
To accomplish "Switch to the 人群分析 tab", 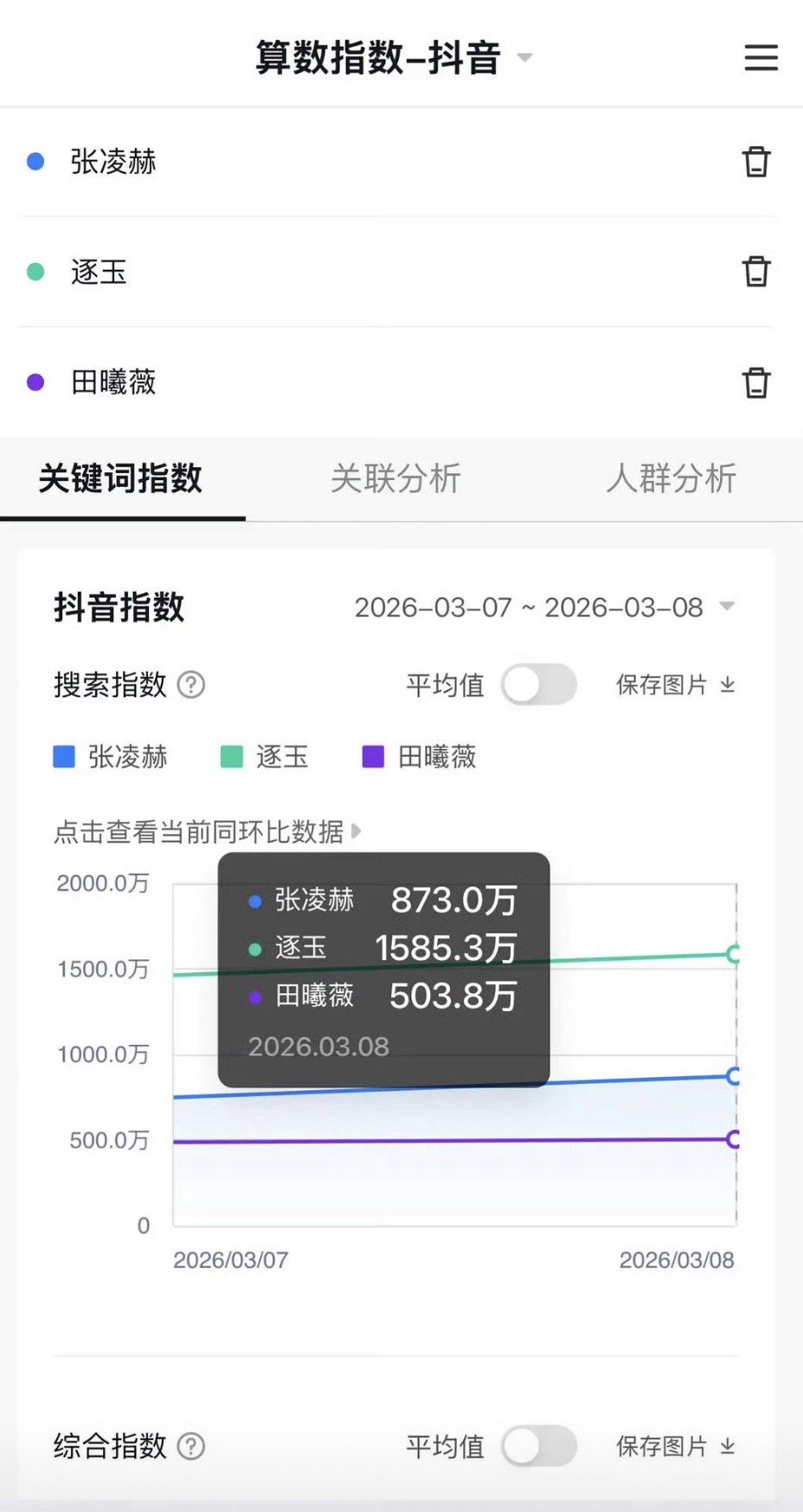I will pos(671,478).
